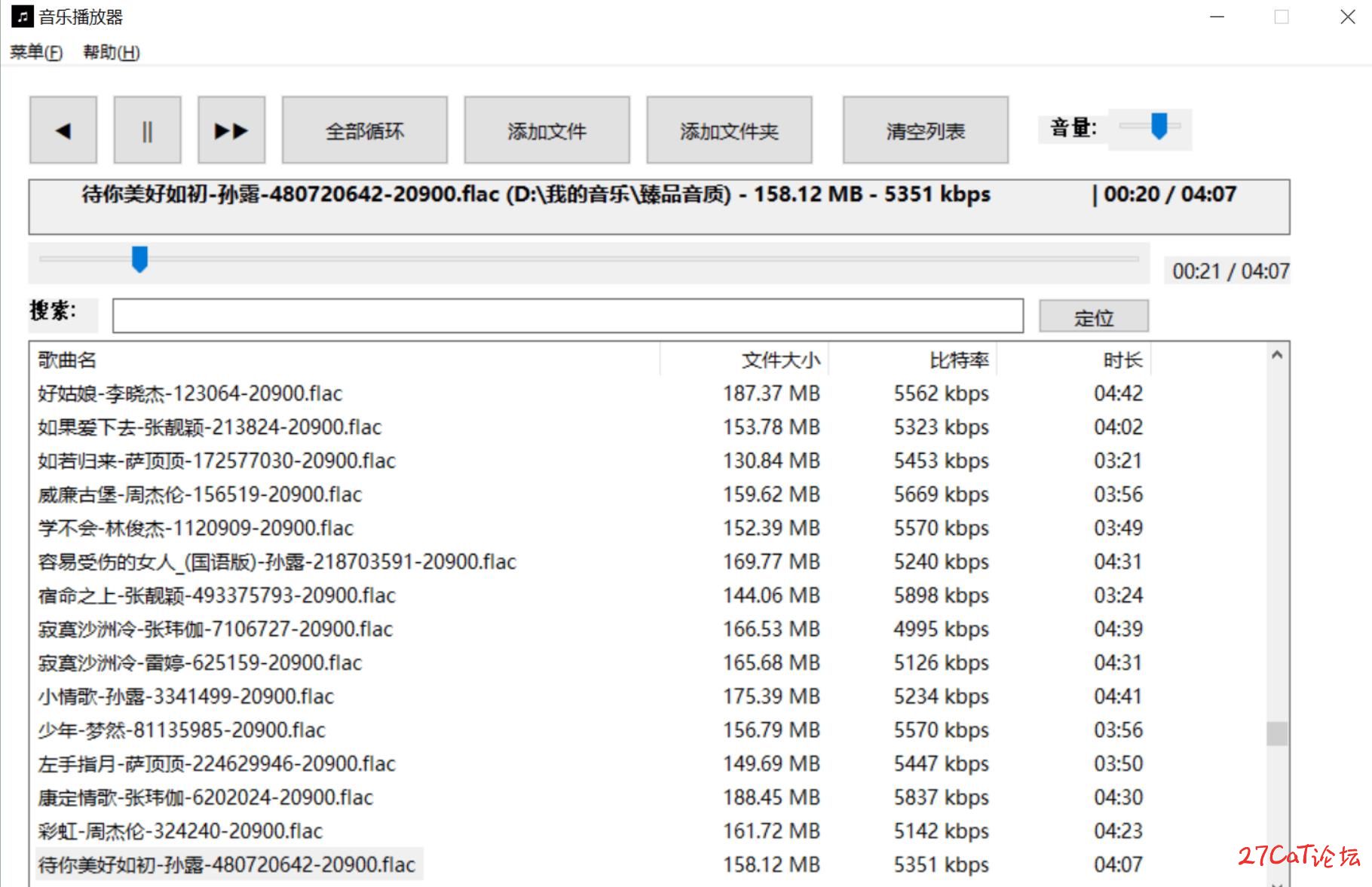The width and height of the screenshot is (1372, 887).
Task: Open the 帮助(H) menu
Action: point(111,52)
